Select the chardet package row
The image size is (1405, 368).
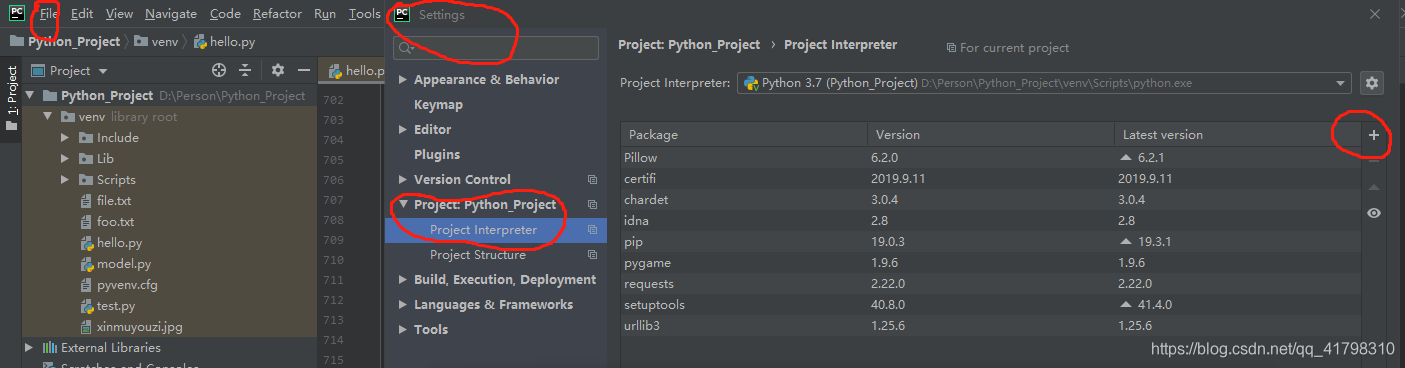pos(990,200)
